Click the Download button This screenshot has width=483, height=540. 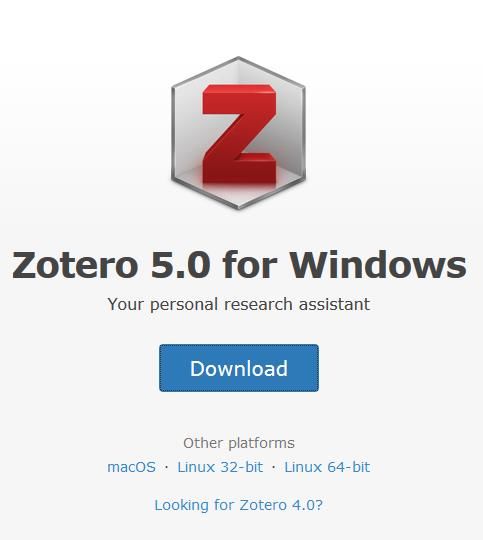239,368
